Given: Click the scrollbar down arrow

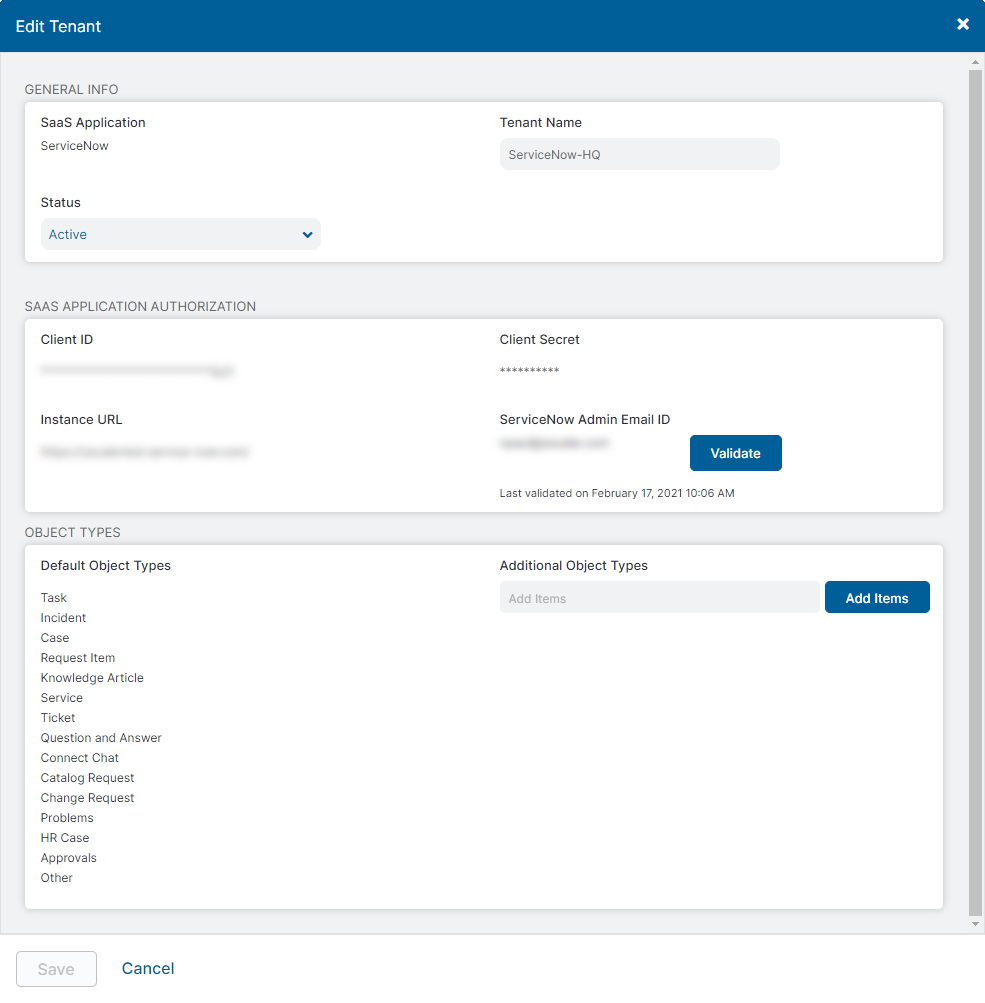Looking at the screenshot, I should (x=976, y=925).
